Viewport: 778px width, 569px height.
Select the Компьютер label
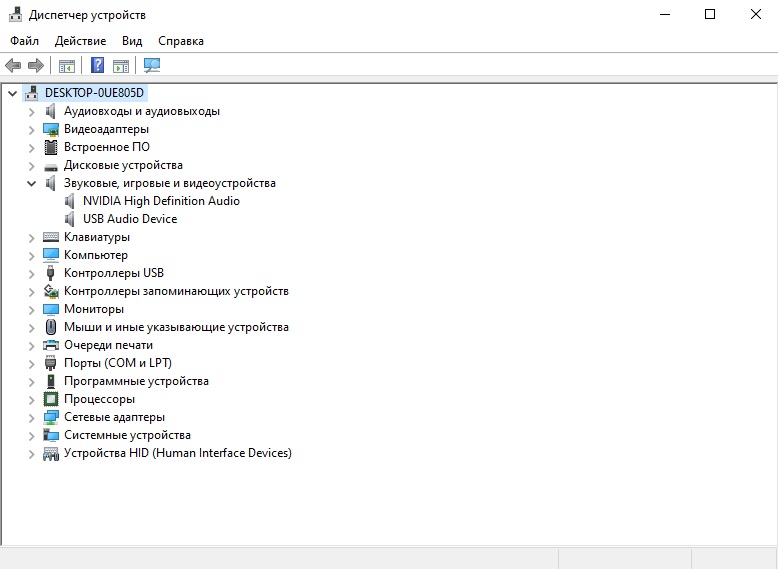pos(96,255)
